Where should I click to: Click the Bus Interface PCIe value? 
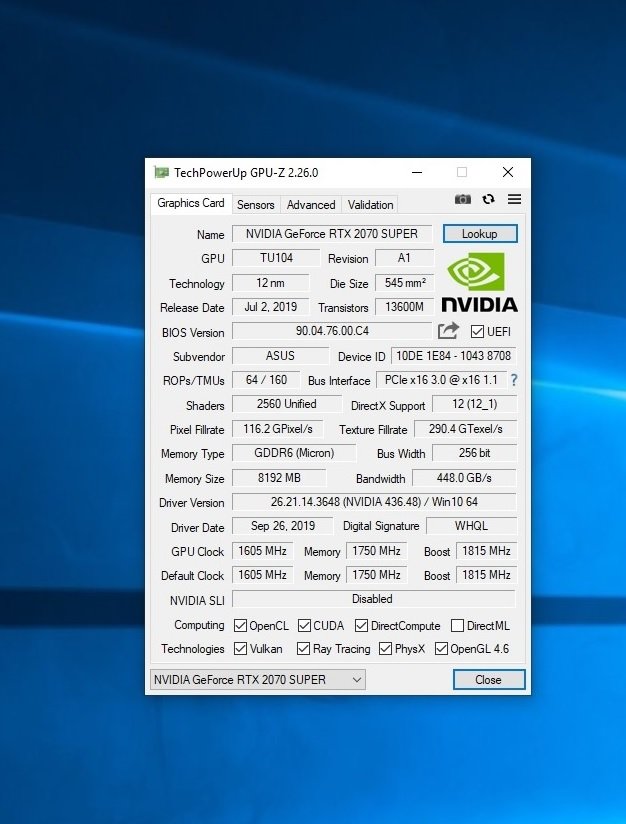441,380
